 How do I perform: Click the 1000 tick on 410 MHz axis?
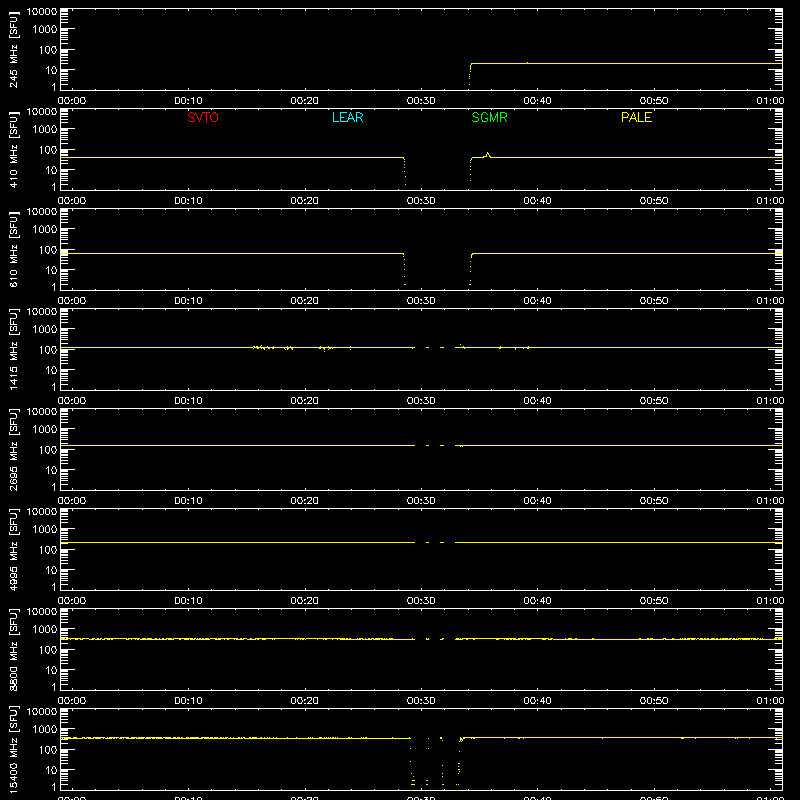(x=45, y=130)
